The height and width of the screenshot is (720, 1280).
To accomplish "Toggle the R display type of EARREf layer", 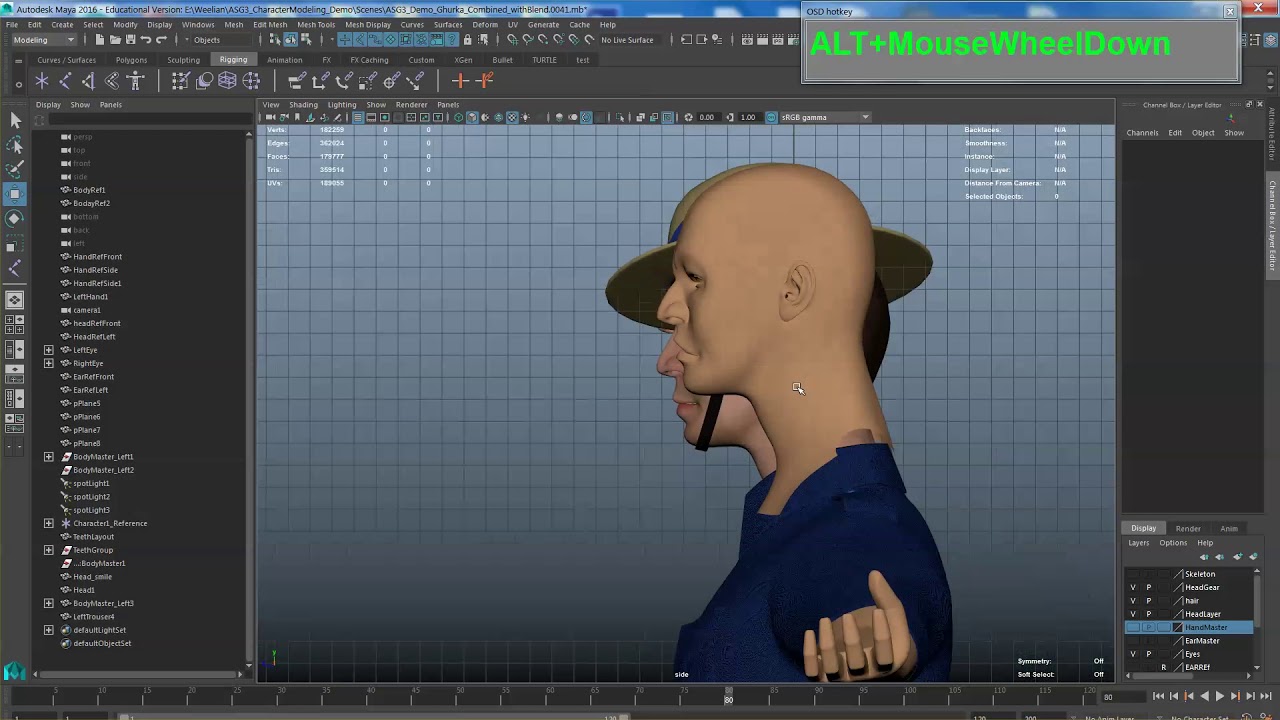I will [x=1163, y=667].
